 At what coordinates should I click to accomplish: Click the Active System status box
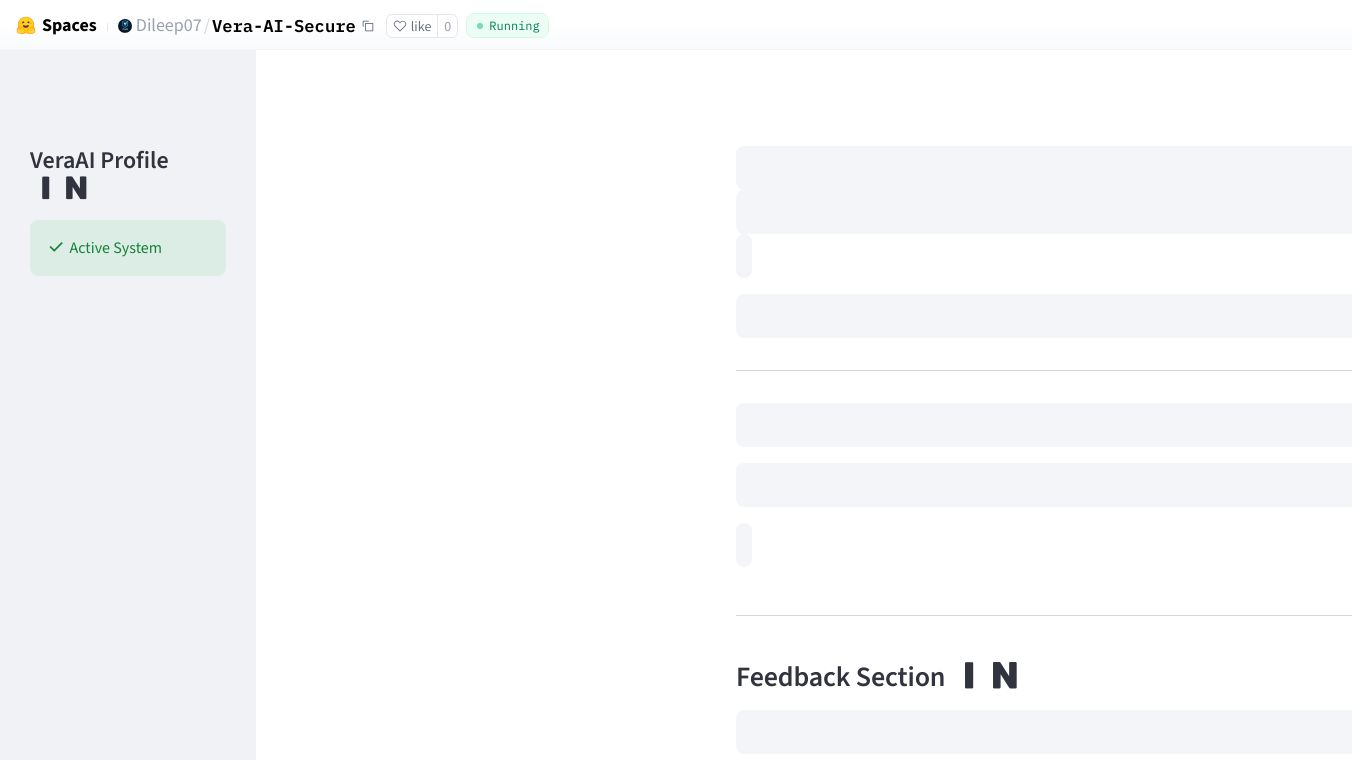(128, 248)
